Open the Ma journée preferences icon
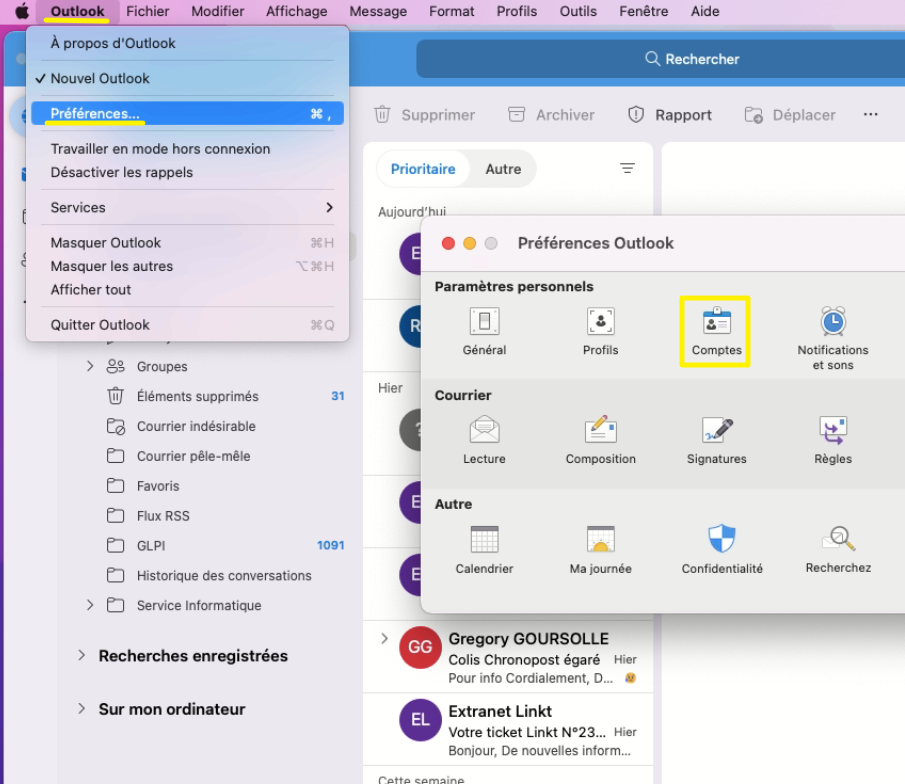Viewport: 905px width, 784px height. [600, 550]
